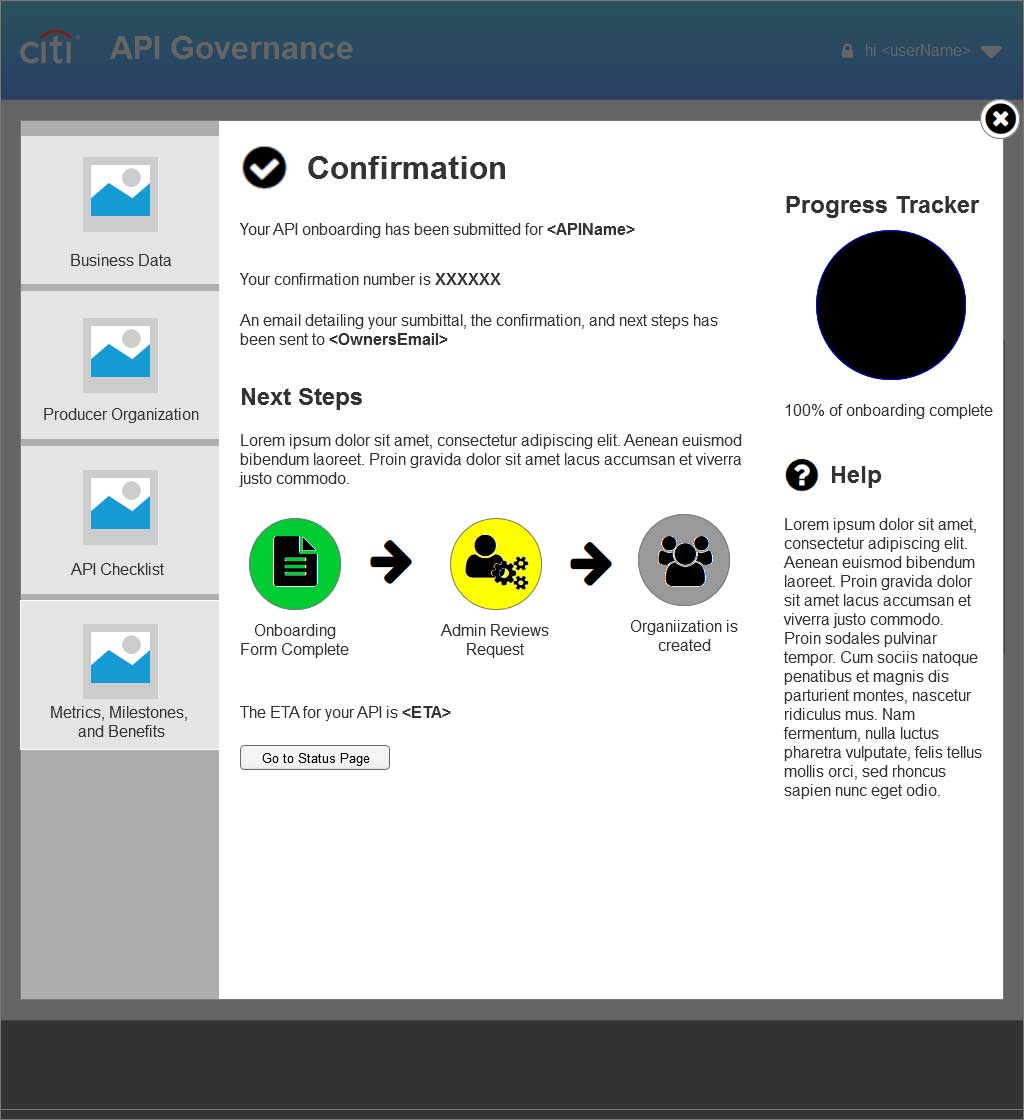Click the second arrow before Organization step
The image size is (1024, 1120).
tap(591, 564)
